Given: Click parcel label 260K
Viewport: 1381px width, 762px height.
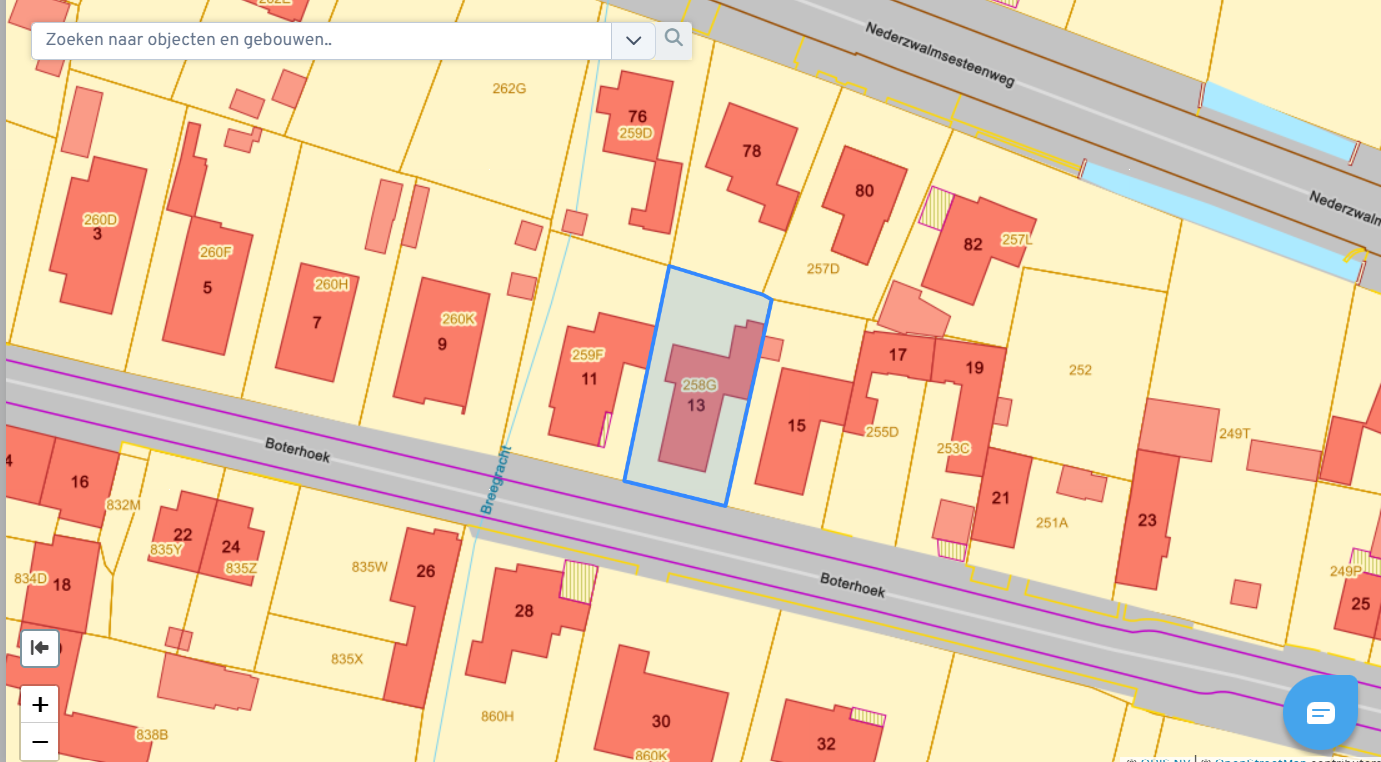Looking at the screenshot, I should click(x=459, y=320).
